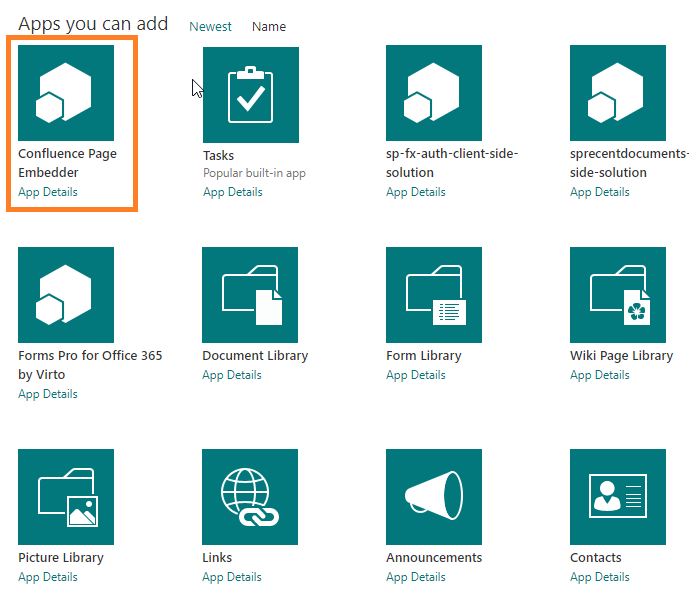This screenshot has height=606, width=689.
Task: Click the Confluence Page Embedder app icon
Action: tap(66, 93)
